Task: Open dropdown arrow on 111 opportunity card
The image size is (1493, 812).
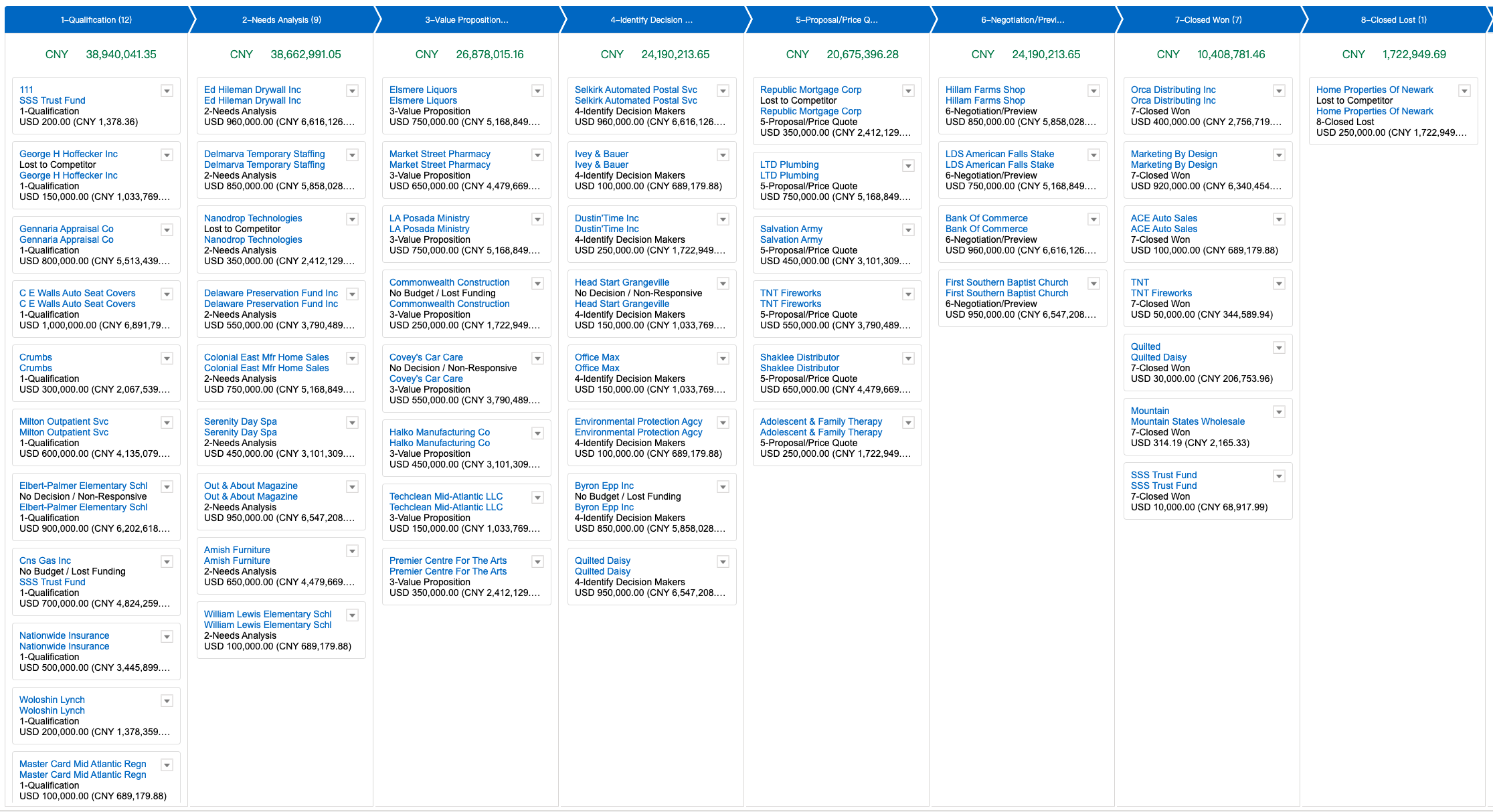Action: point(167,91)
